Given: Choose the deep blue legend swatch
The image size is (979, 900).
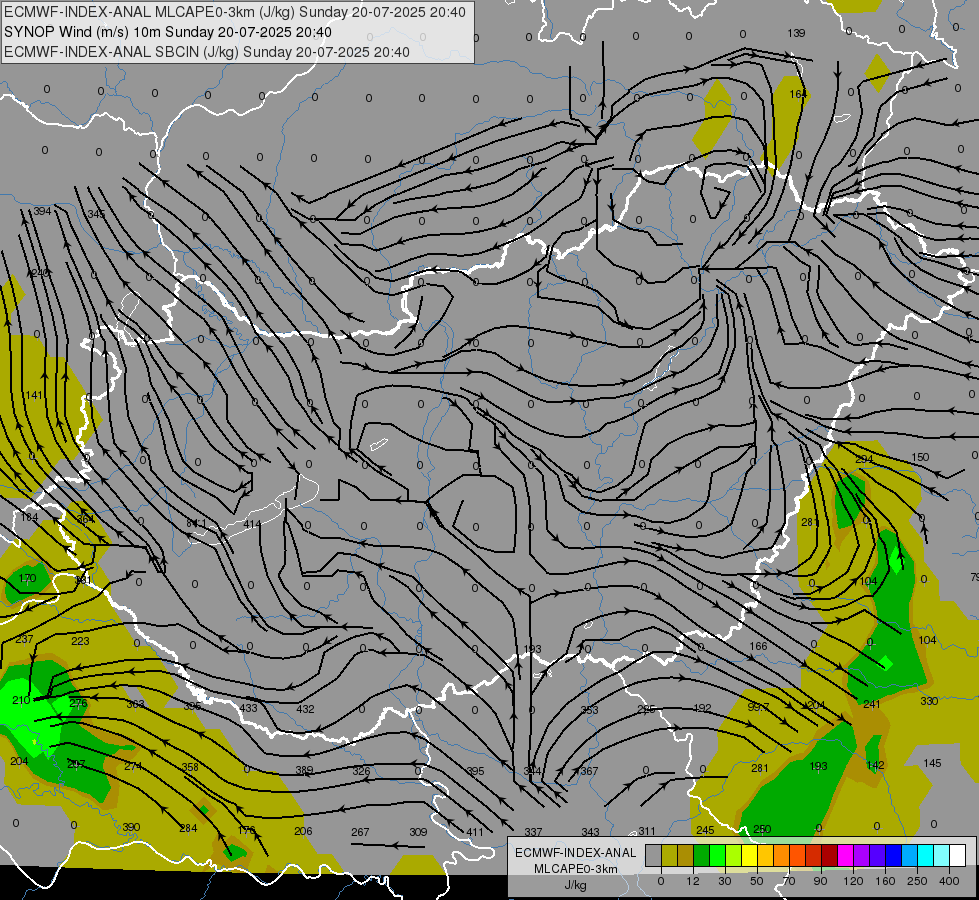Looking at the screenshot, I should tap(893, 856).
